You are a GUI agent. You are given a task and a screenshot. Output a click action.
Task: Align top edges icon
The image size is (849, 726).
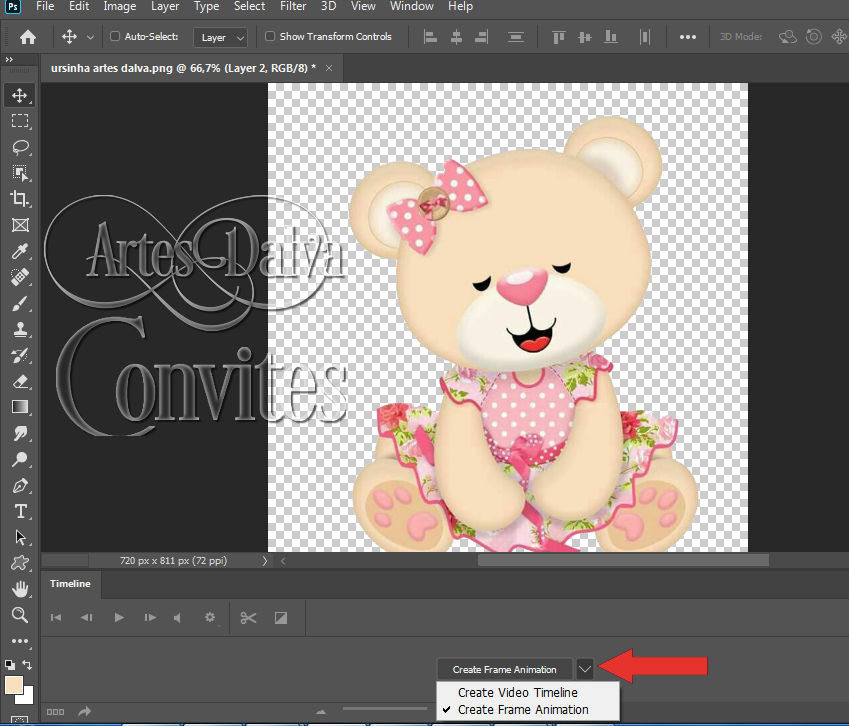(x=558, y=37)
